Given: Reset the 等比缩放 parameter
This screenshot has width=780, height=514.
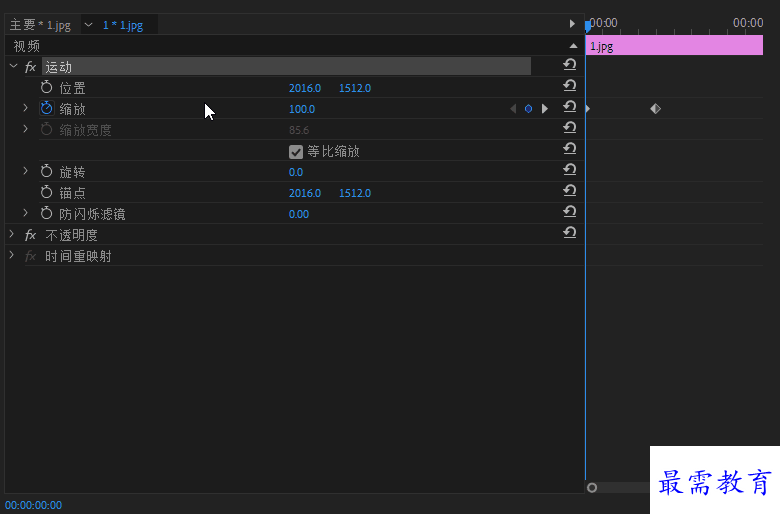Looking at the screenshot, I should (570, 148).
